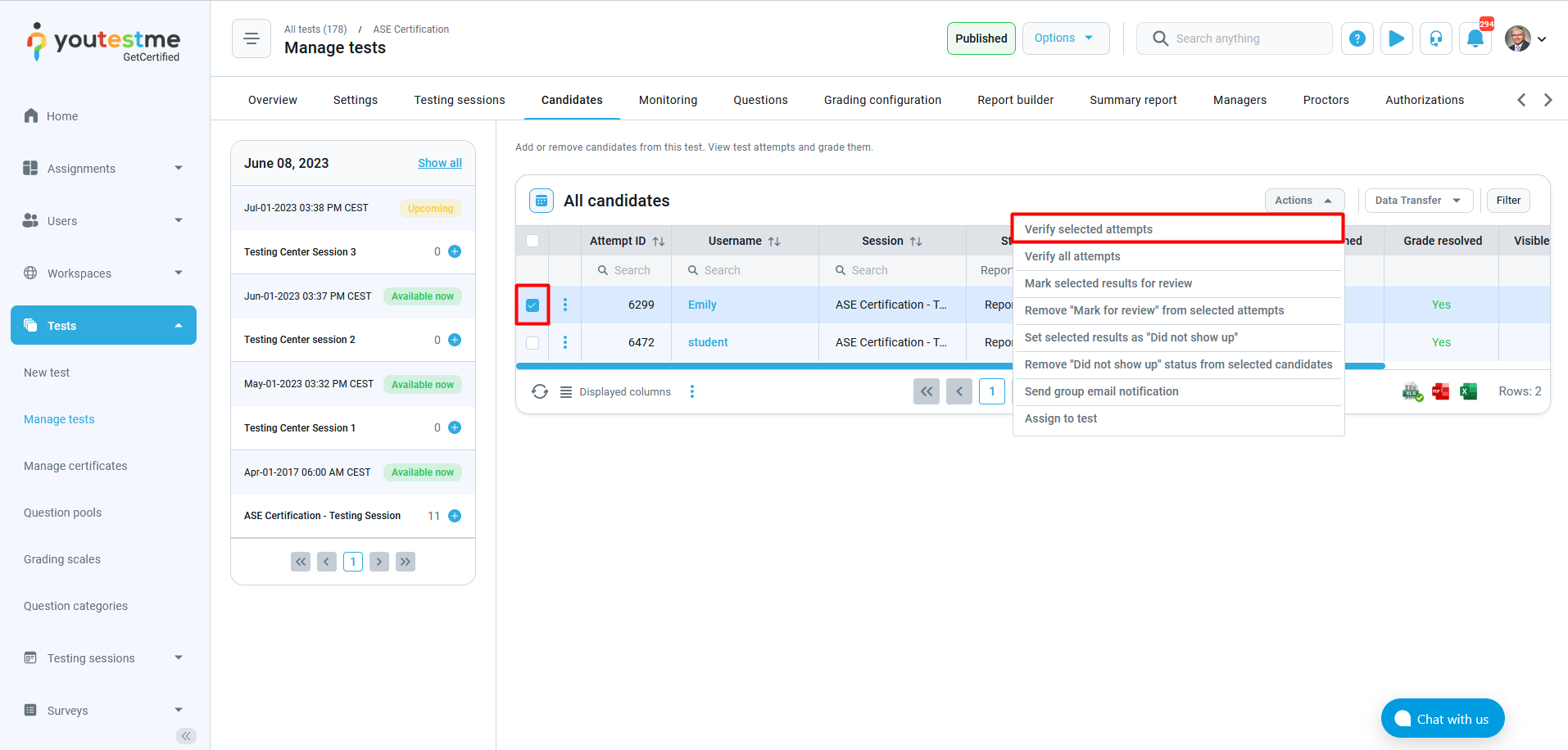The image size is (1568, 750).
Task: Refresh the All candidates table
Action: 540,391
